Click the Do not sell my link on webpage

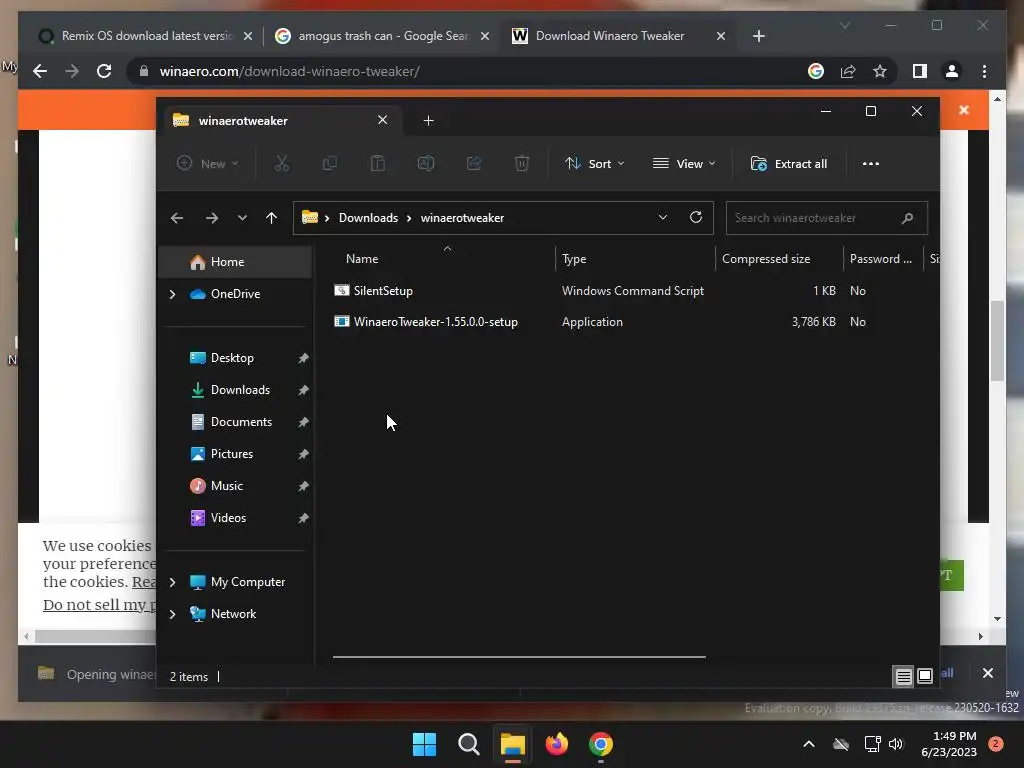(99, 605)
